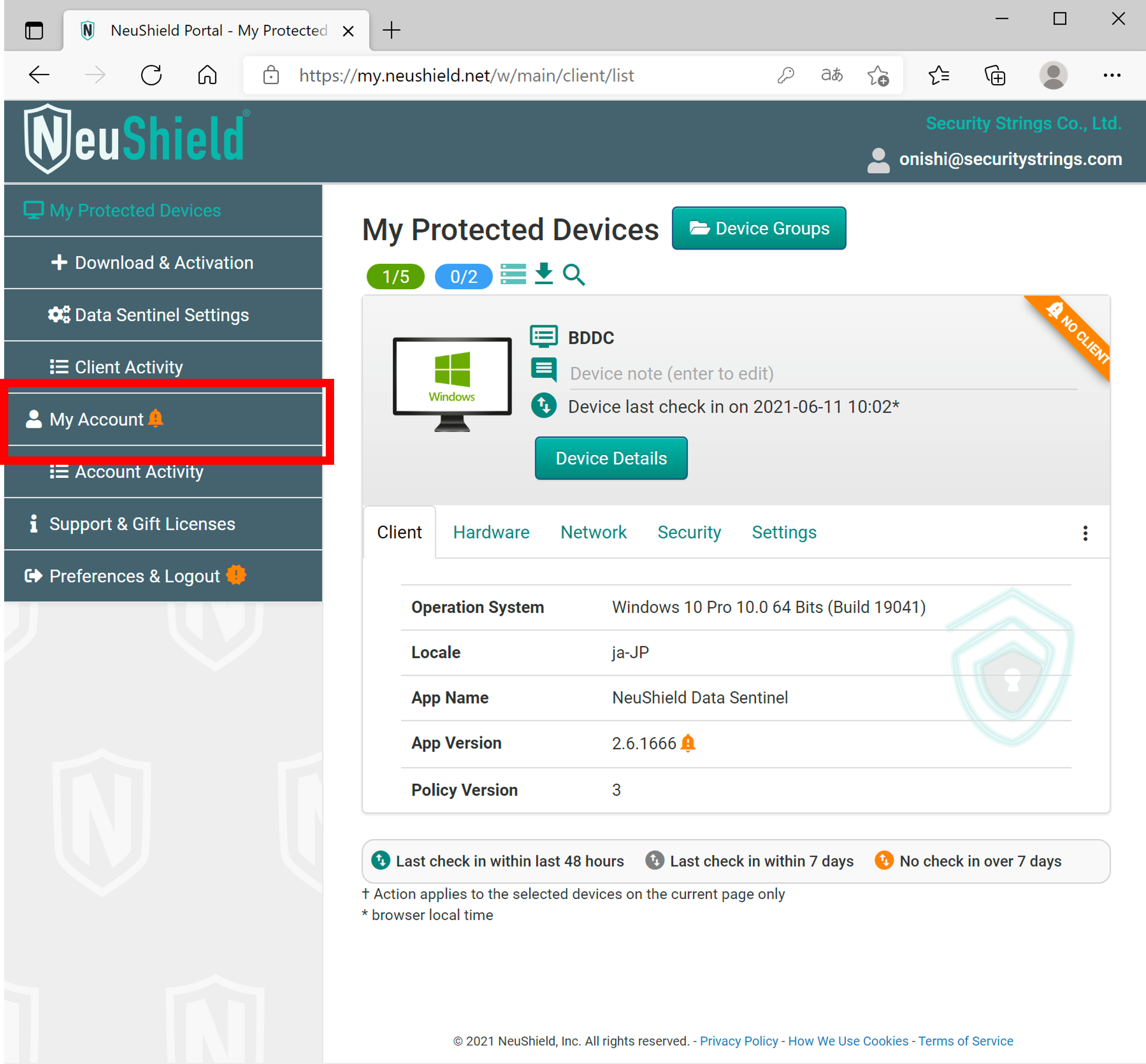Open My Account page
Viewport: 1146px width, 1064px height.
163,419
